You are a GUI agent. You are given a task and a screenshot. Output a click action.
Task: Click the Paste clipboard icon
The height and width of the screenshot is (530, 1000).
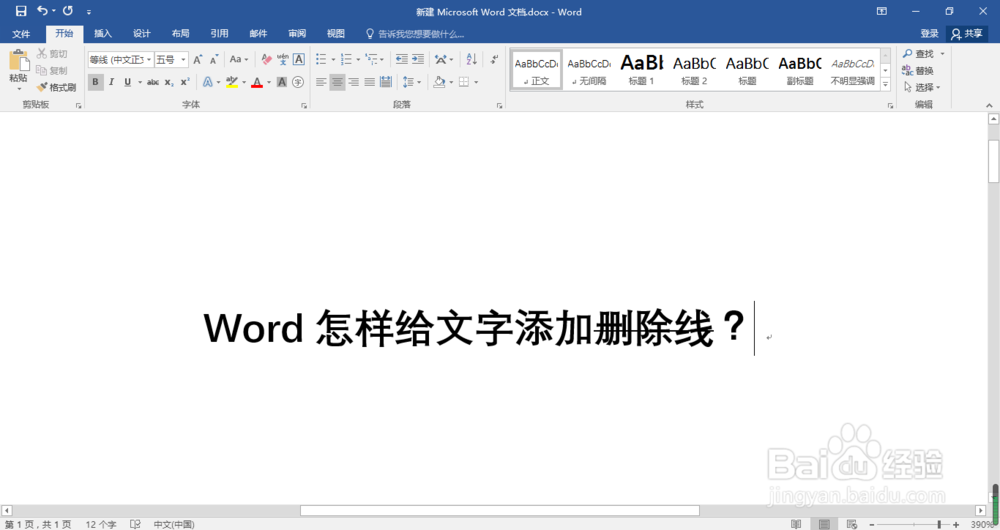[18, 61]
